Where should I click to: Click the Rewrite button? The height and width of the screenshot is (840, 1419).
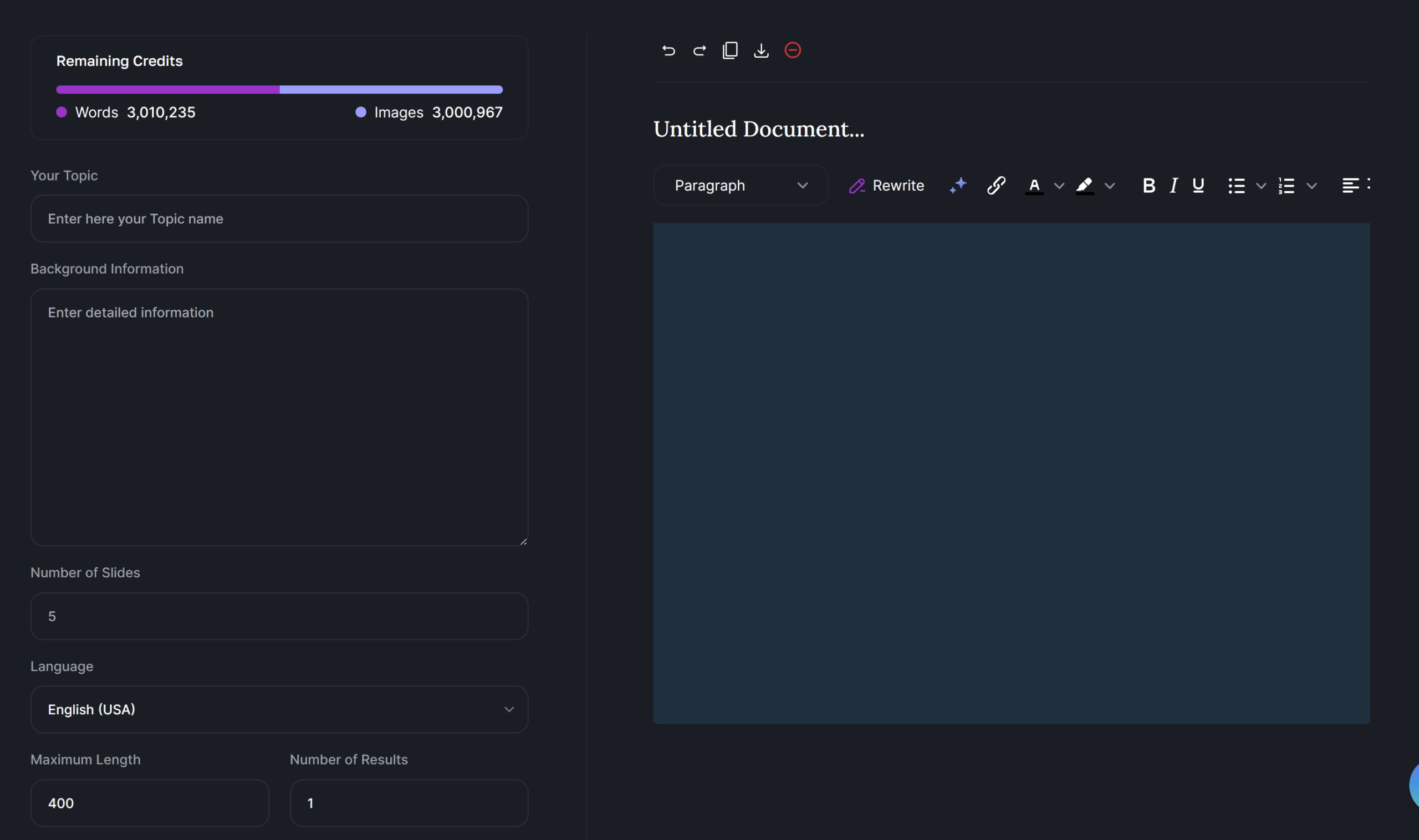click(887, 185)
